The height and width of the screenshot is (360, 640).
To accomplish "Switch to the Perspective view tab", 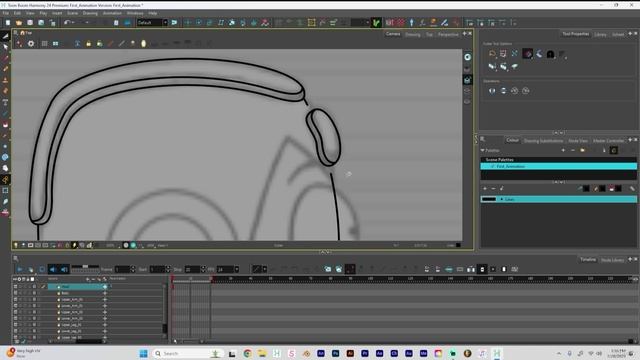I will point(448,34).
